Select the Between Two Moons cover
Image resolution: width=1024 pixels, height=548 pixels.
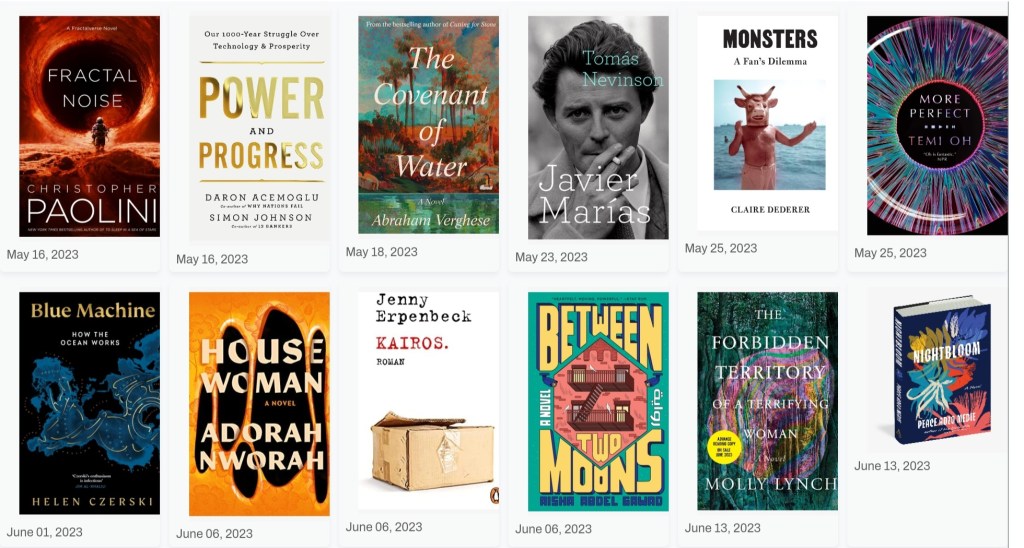click(x=598, y=401)
